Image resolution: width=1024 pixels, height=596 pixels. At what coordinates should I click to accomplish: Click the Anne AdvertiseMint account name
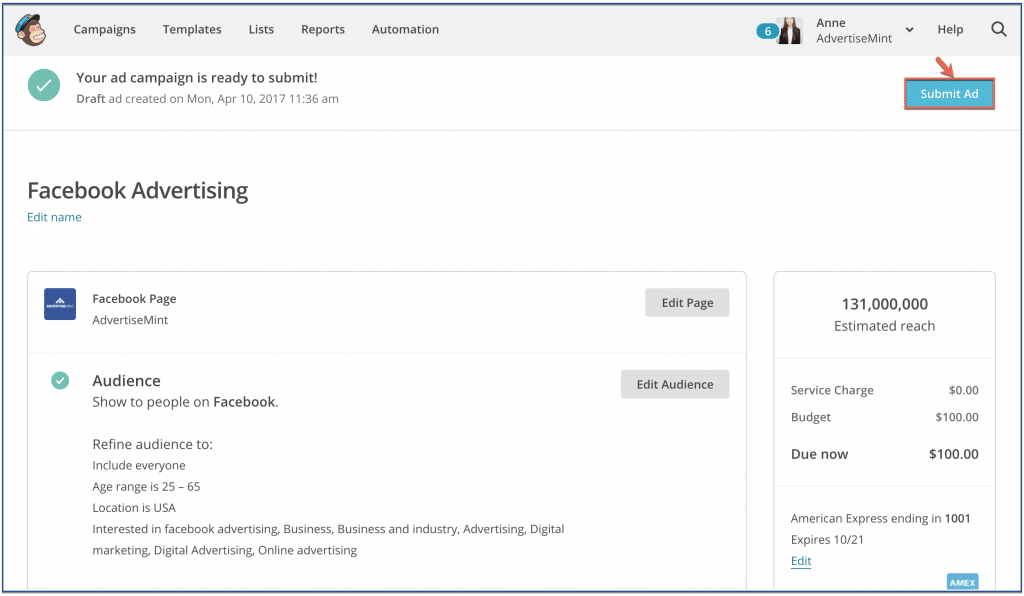[x=854, y=31]
